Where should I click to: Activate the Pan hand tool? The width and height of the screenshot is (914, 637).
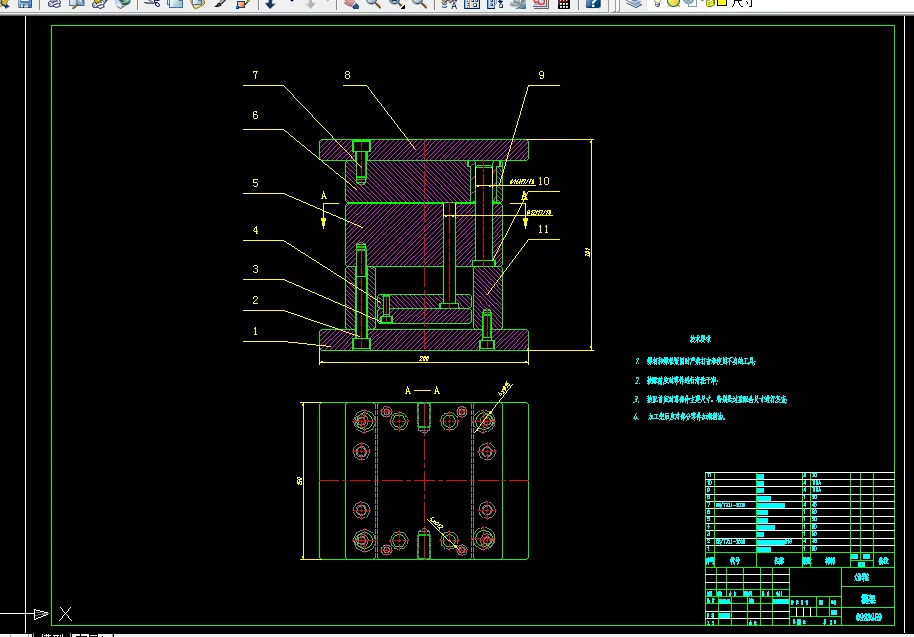tap(351, 3)
